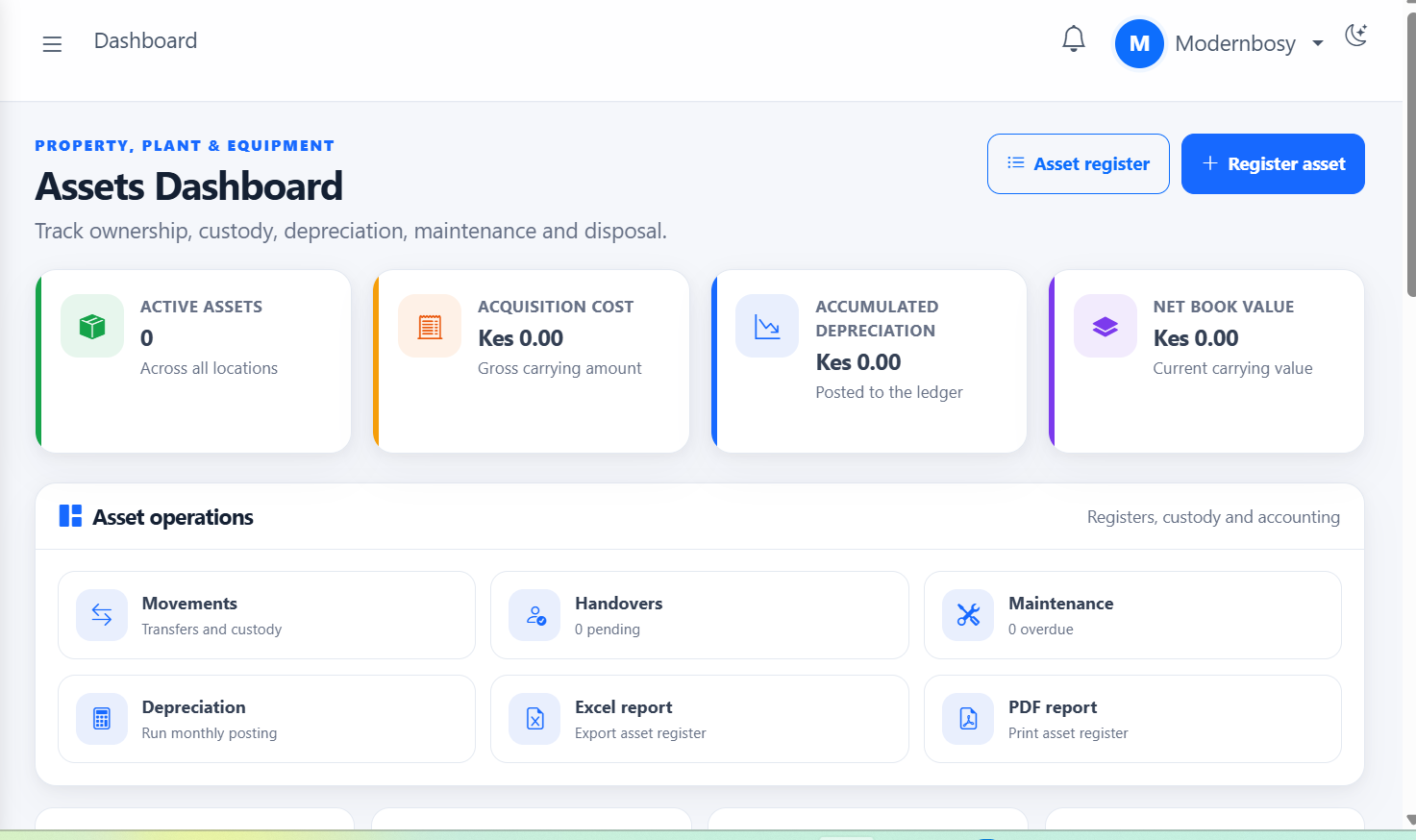The width and height of the screenshot is (1416, 840).
Task: Click the page's vertical scrollbar thumb
Action: [1410, 154]
